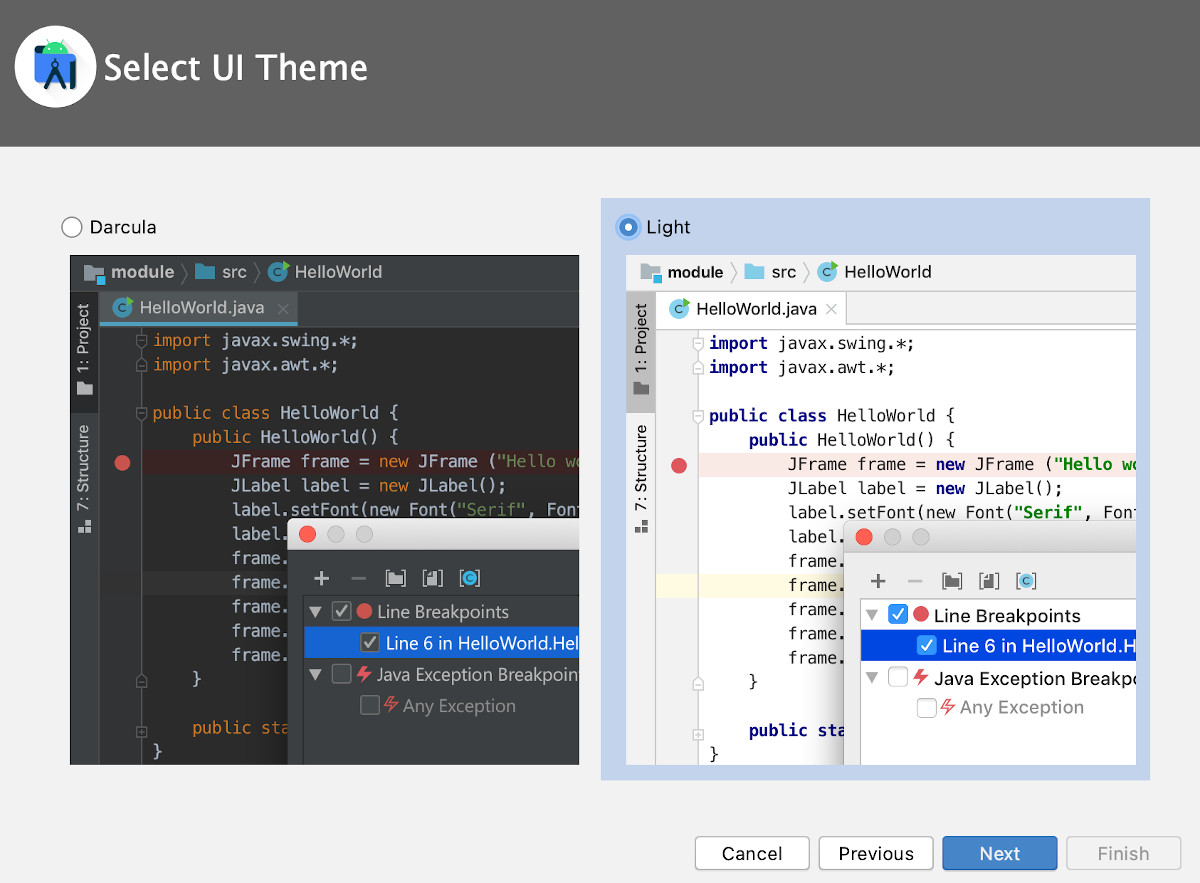Click the module folder icon in Light breadcrumb
1200x883 pixels.
pyautogui.click(x=649, y=271)
